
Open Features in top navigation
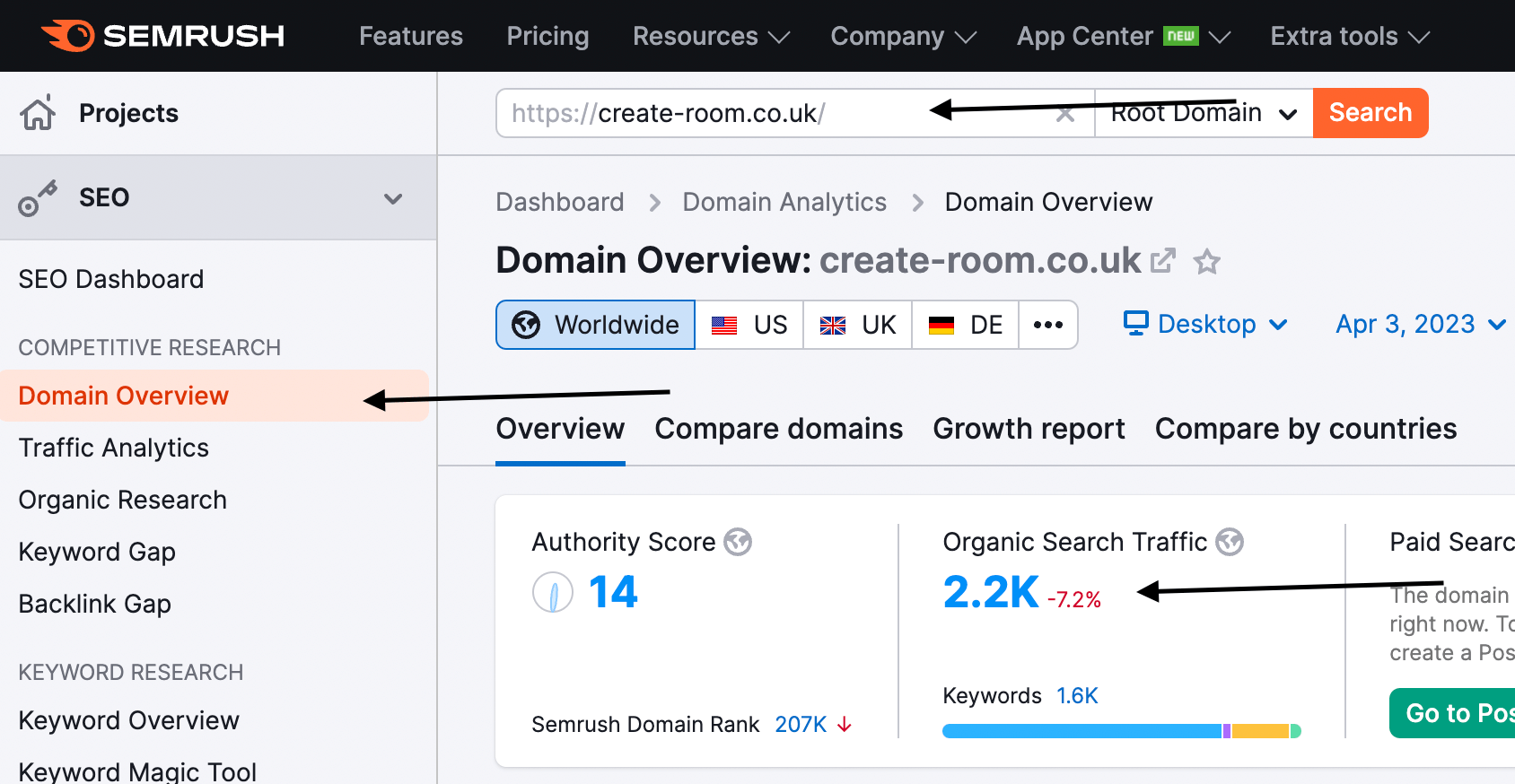click(x=411, y=36)
